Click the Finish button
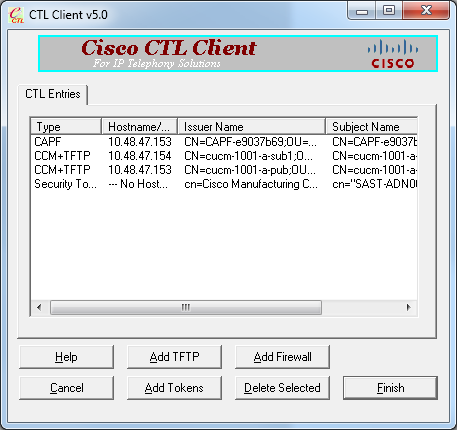 point(390,388)
